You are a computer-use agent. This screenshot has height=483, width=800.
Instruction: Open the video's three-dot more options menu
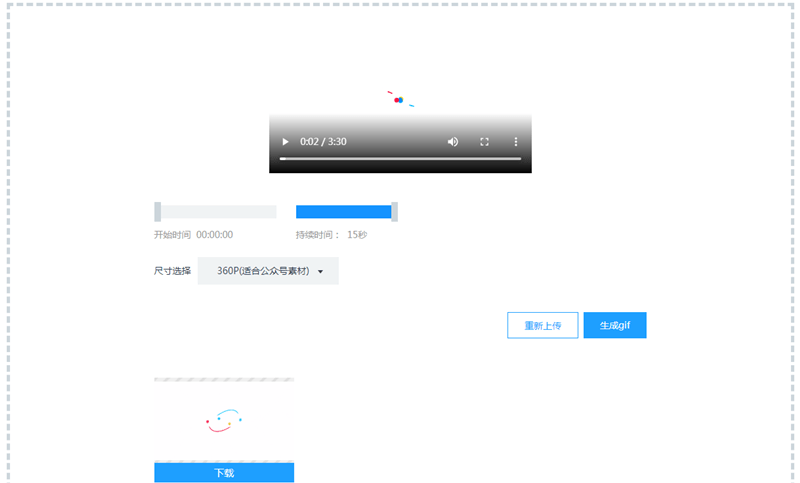click(x=516, y=142)
